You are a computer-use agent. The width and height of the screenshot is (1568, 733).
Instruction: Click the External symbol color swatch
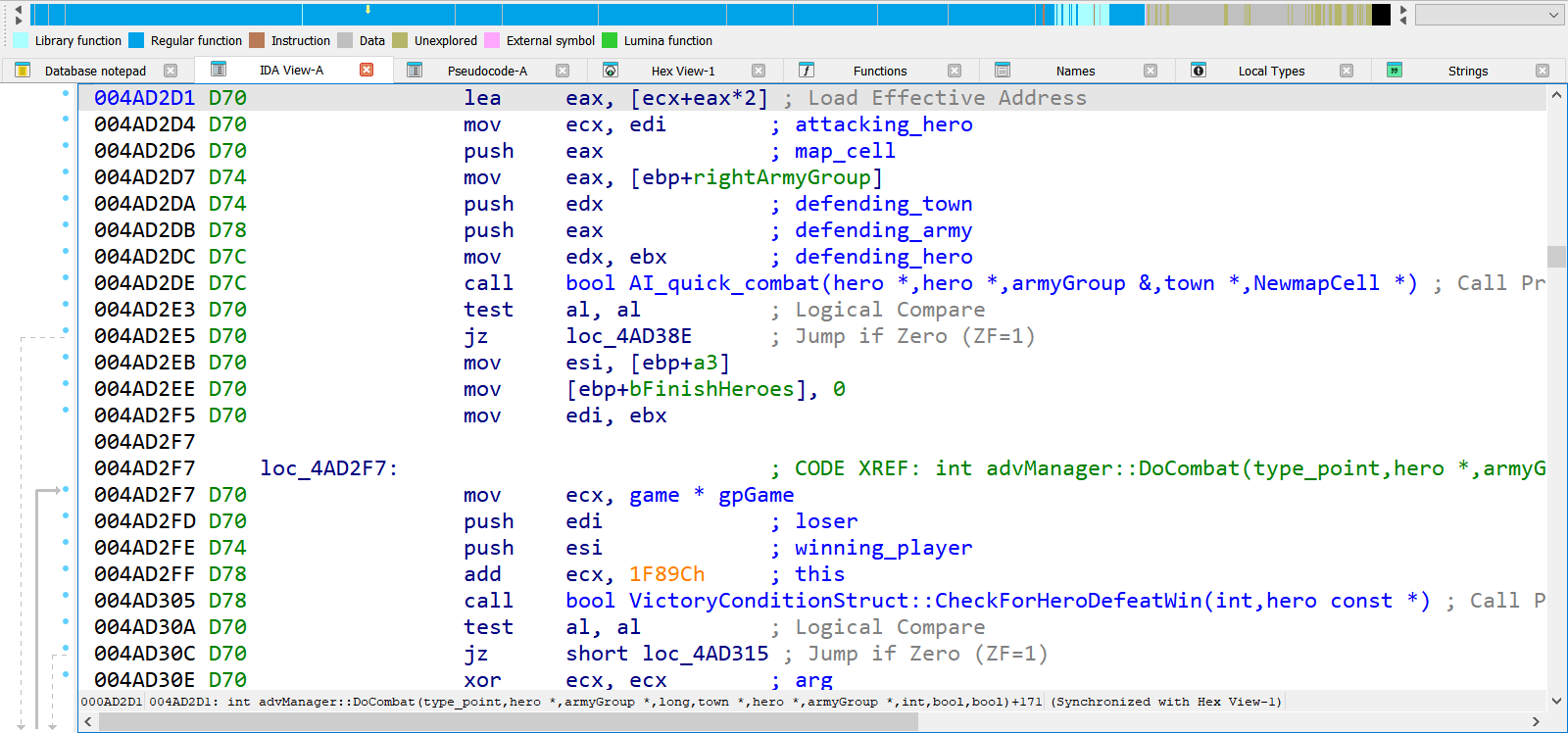(x=492, y=40)
